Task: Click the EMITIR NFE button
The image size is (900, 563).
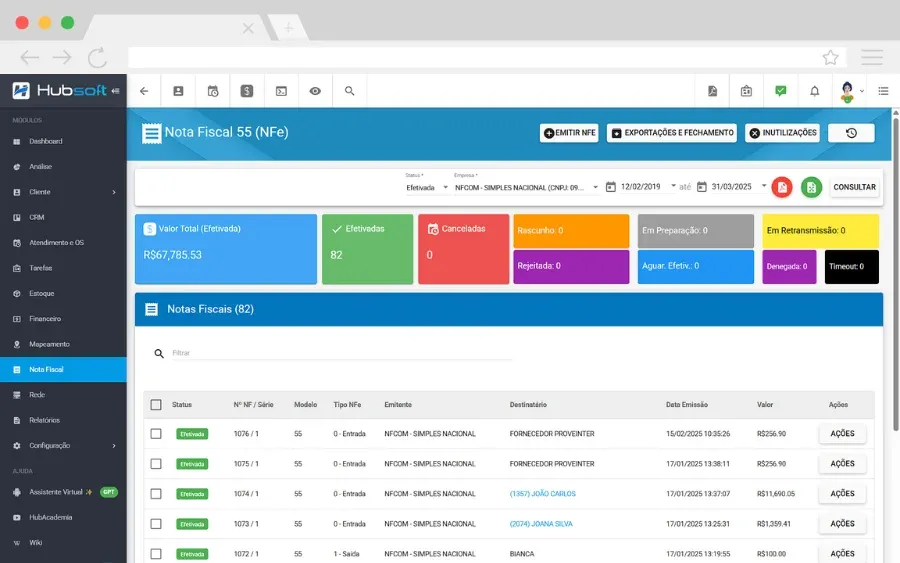Action: click(569, 133)
